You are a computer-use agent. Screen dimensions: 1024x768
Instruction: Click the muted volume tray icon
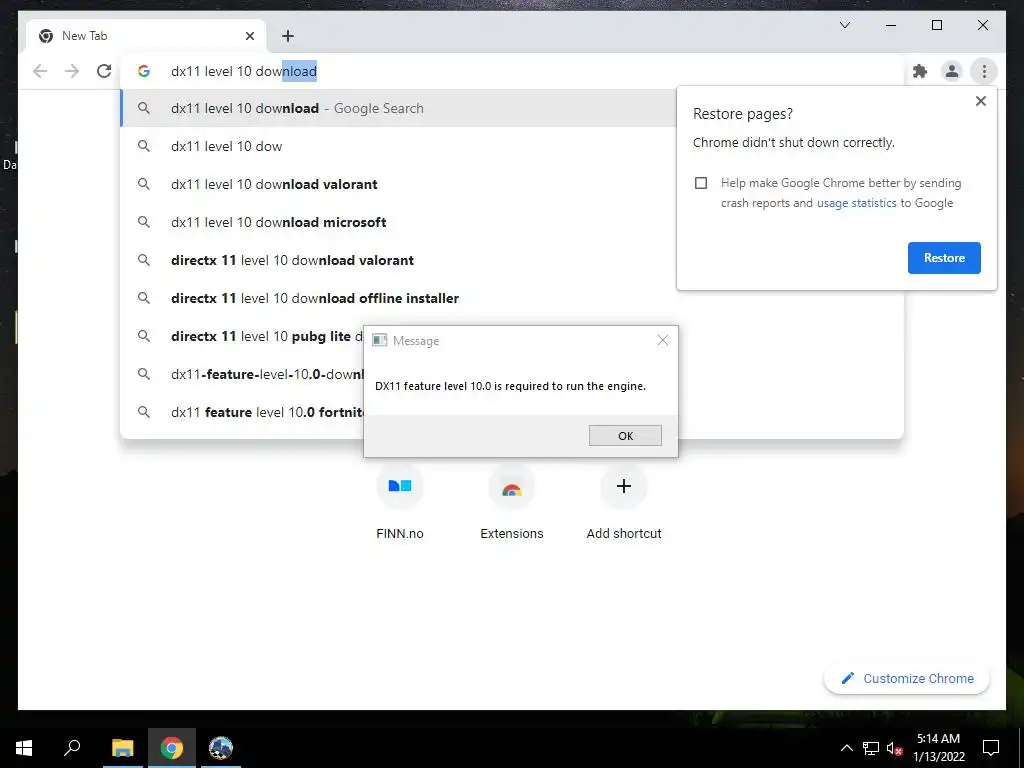click(x=895, y=748)
